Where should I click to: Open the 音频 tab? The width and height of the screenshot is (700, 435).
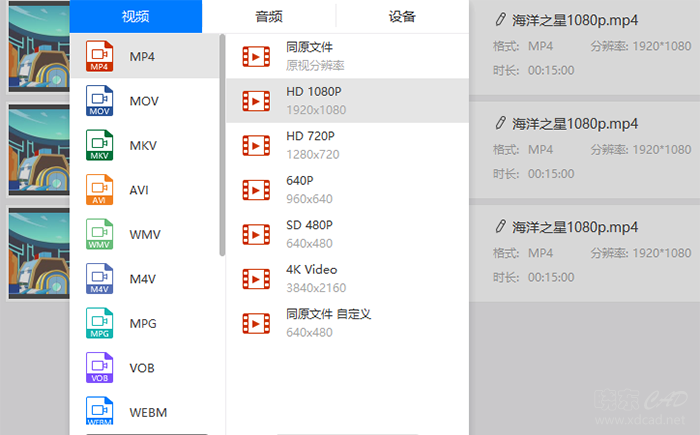click(x=269, y=17)
